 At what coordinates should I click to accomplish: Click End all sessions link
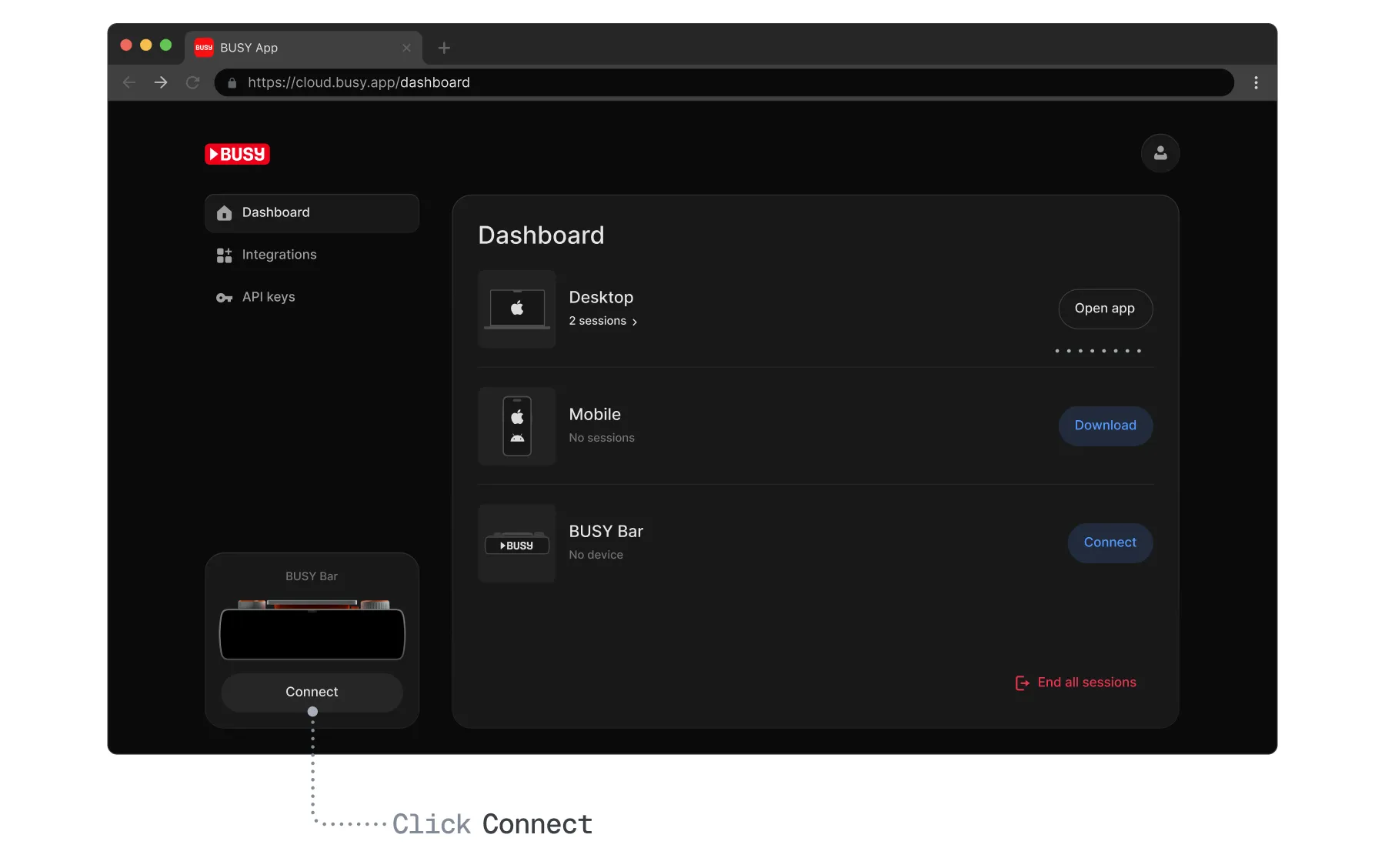pyautogui.click(x=1076, y=683)
